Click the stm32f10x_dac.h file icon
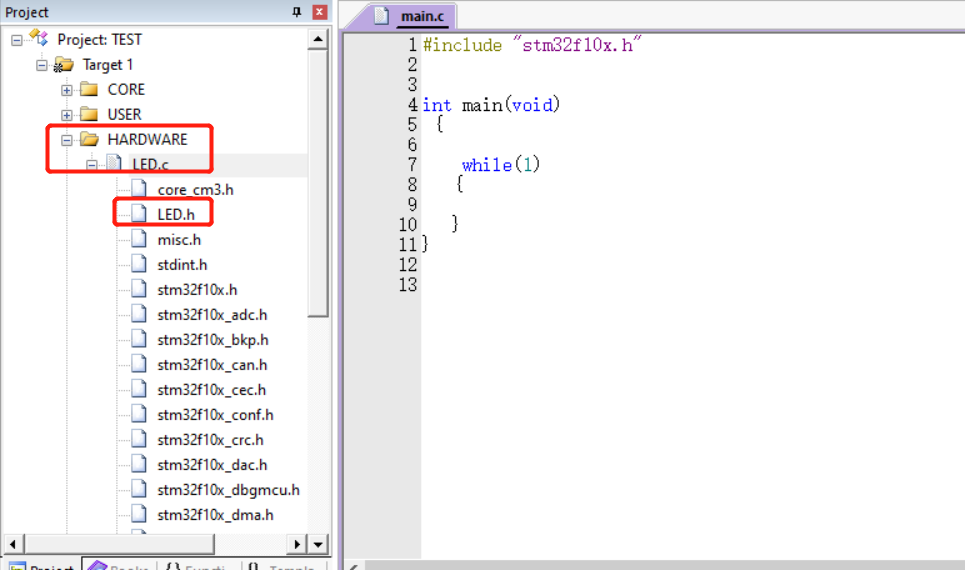965x570 pixels. click(x=139, y=464)
